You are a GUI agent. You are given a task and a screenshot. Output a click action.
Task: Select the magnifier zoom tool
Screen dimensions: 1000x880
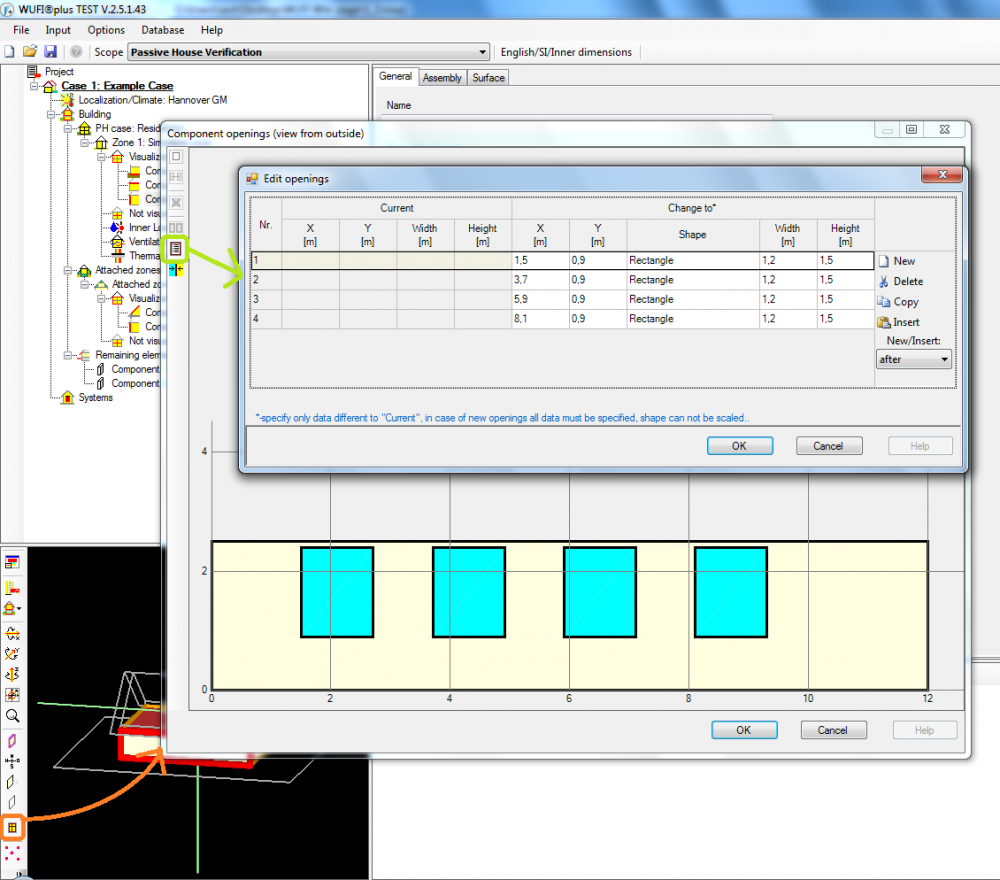pyautogui.click(x=13, y=716)
